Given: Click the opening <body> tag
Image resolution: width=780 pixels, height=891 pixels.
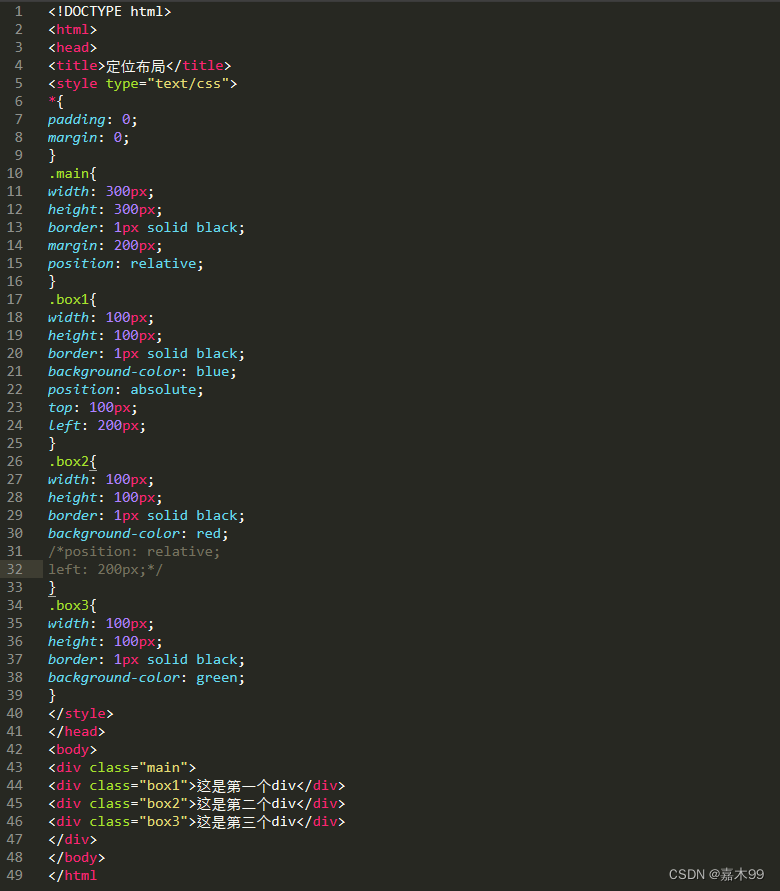Looking at the screenshot, I should [x=73, y=750].
